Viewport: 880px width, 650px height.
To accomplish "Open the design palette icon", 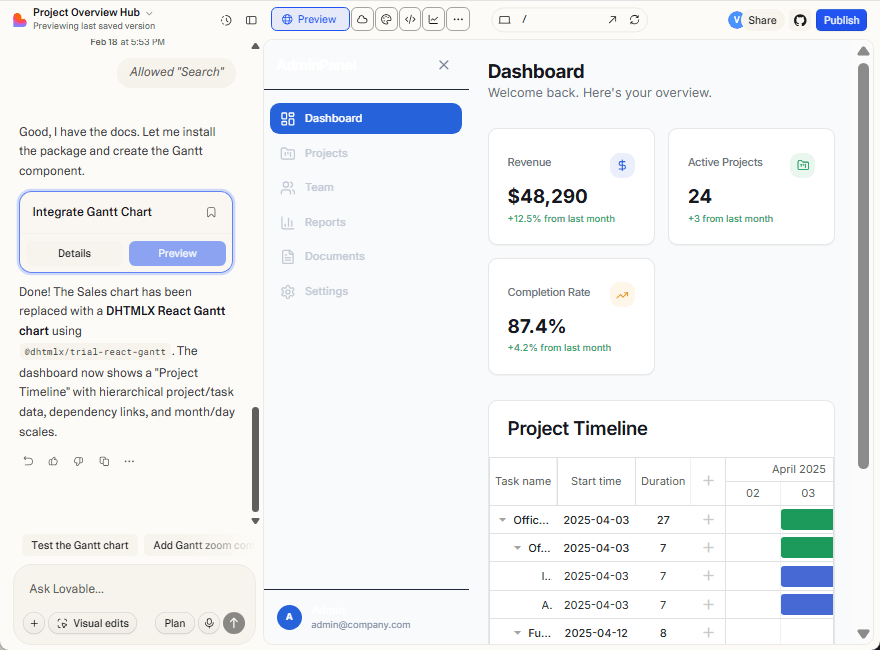I will click(x=385, y=19).
